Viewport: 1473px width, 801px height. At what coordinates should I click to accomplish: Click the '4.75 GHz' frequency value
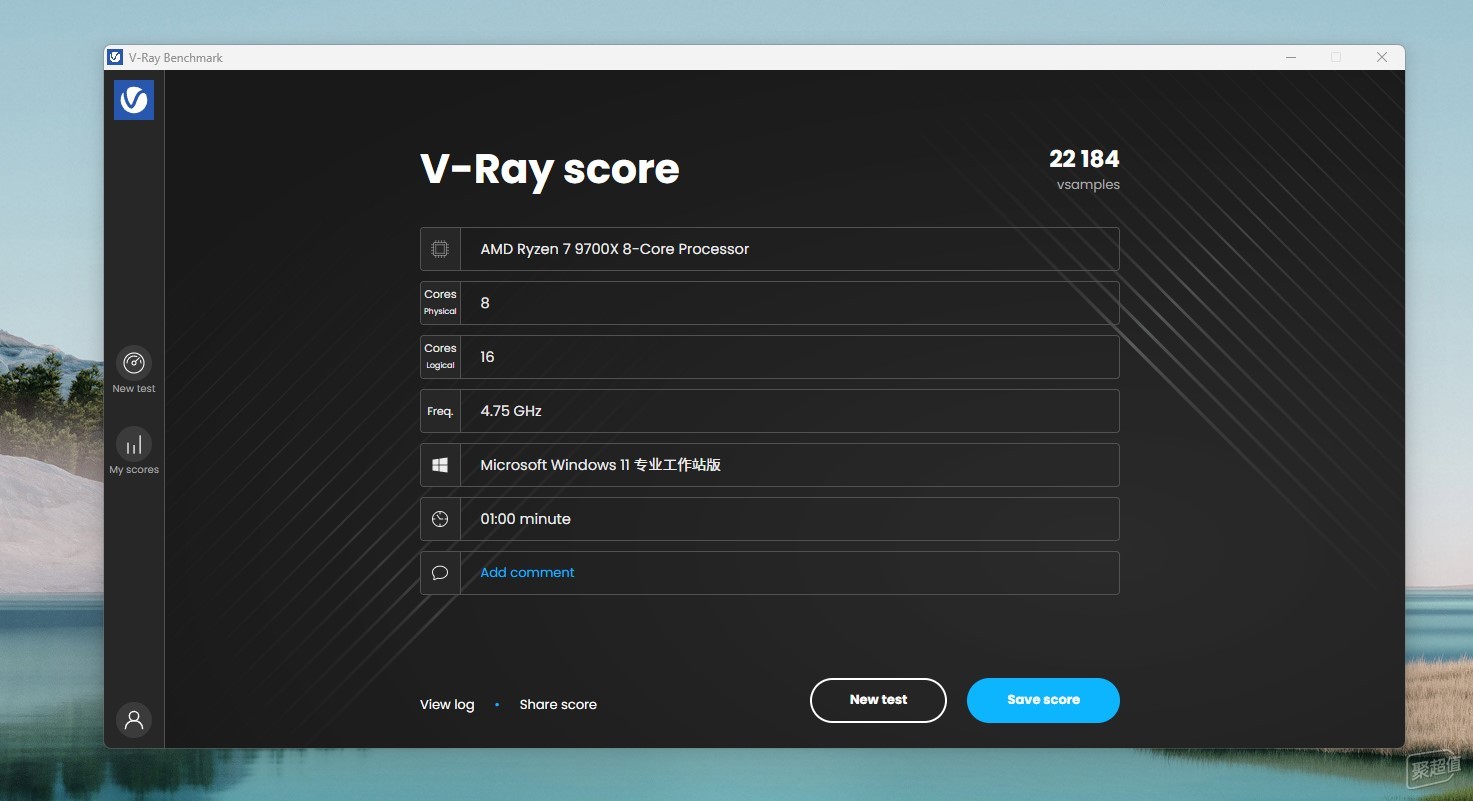pyautogui.click(x=511, y=411)
